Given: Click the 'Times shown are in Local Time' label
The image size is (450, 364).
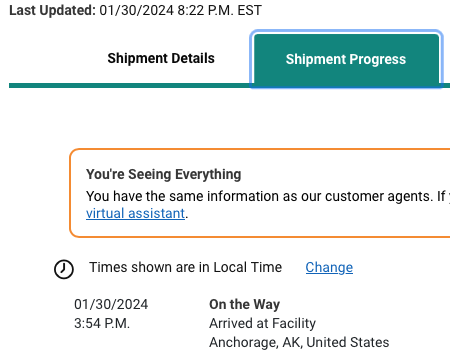Looking at the screenshot, I should coord(185,267).
